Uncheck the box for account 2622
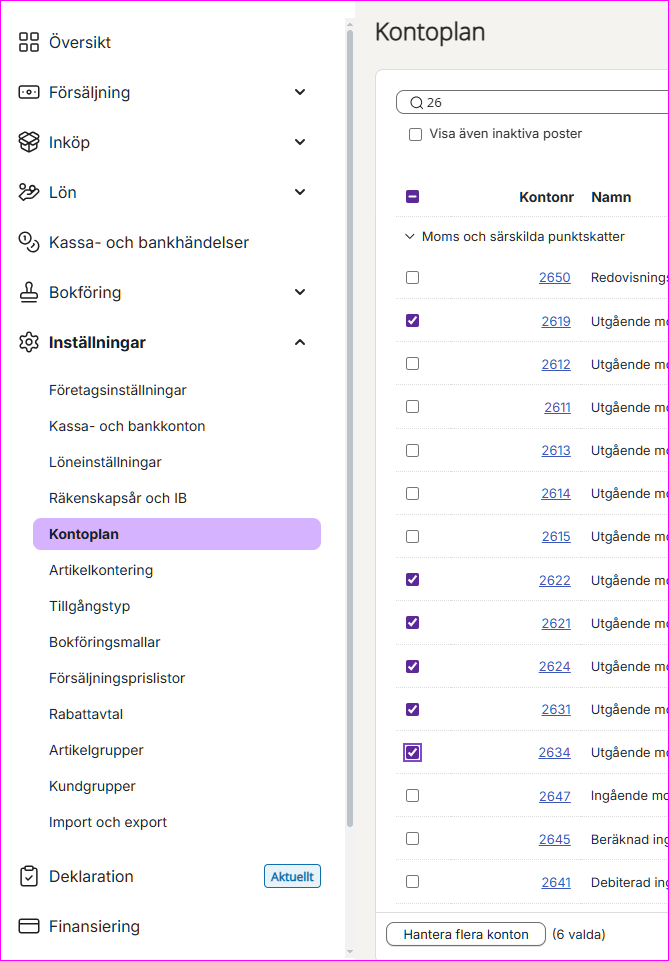 412,580
